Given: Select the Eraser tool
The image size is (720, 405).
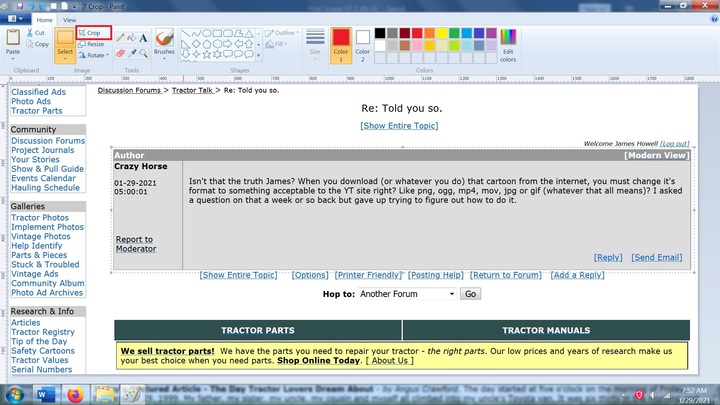Looking at the screenshot, I should (x=120, y=53).
